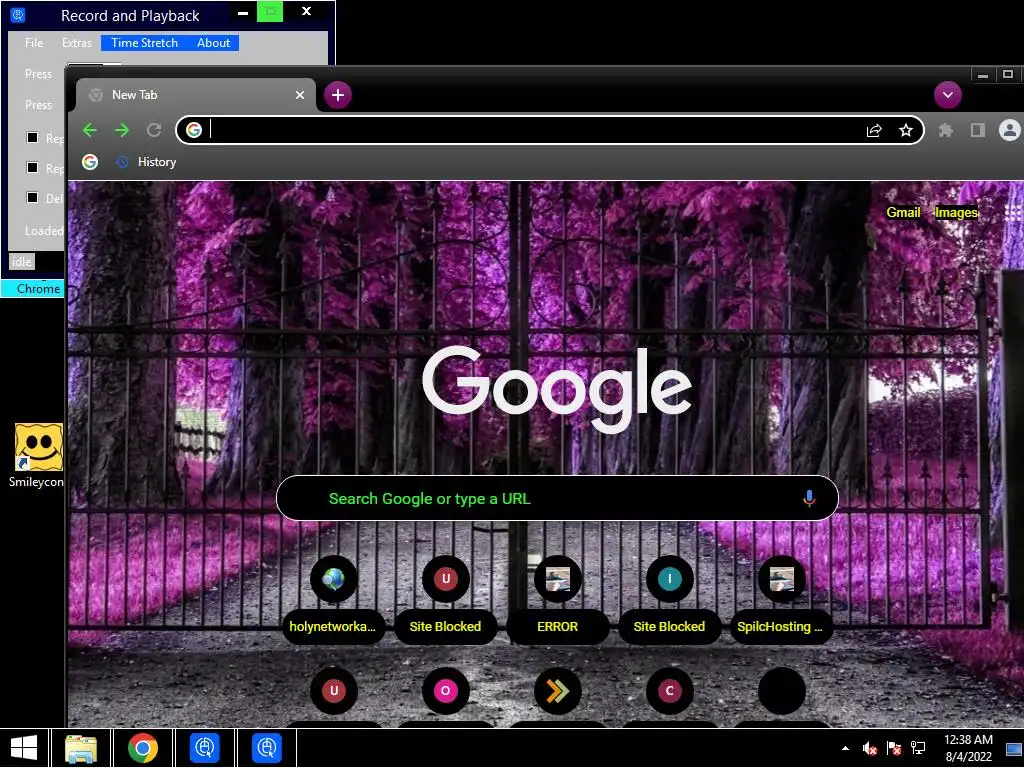The image size is (1024, 768).
Task: Click the muted volume tray icon
Action: pos(869,748)
